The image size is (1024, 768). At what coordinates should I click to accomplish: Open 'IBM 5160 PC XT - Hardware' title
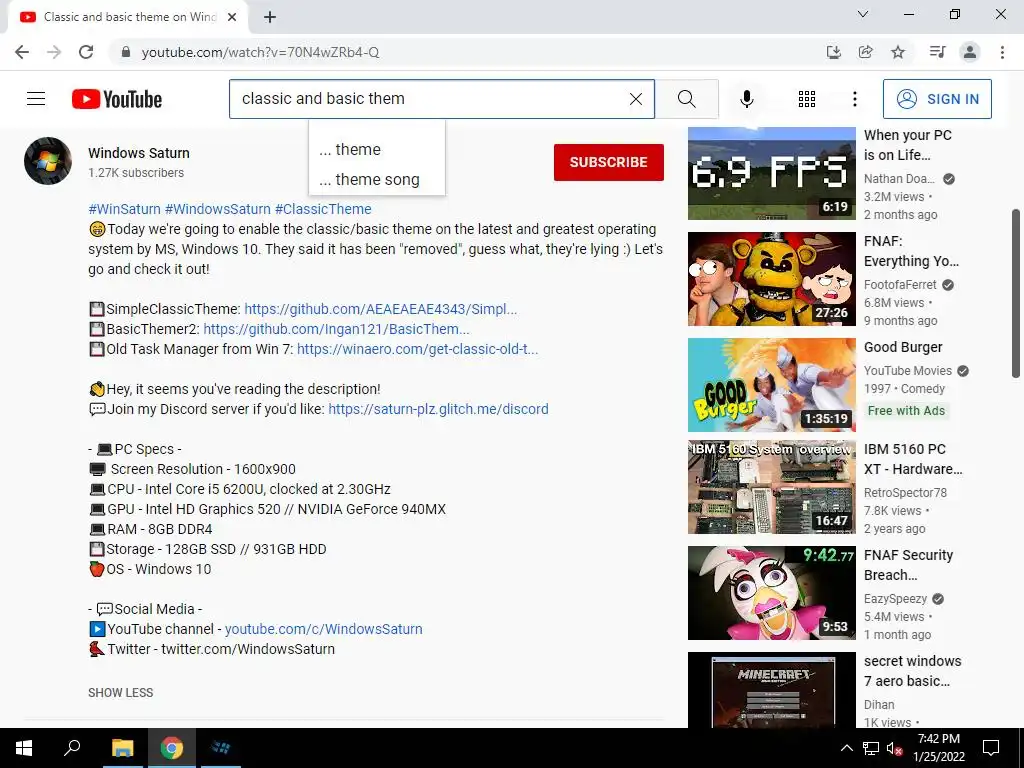coord(913,459)
